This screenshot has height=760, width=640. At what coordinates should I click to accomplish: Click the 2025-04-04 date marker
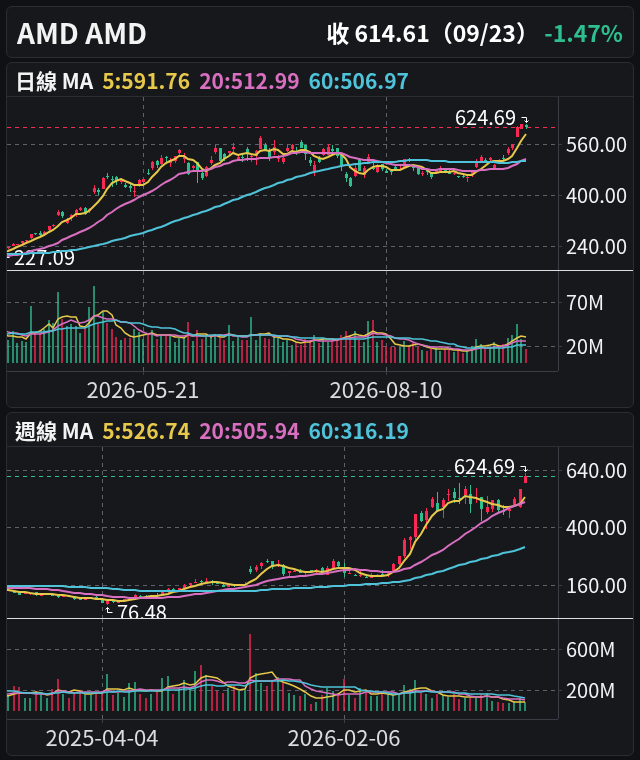click(102, 739)
